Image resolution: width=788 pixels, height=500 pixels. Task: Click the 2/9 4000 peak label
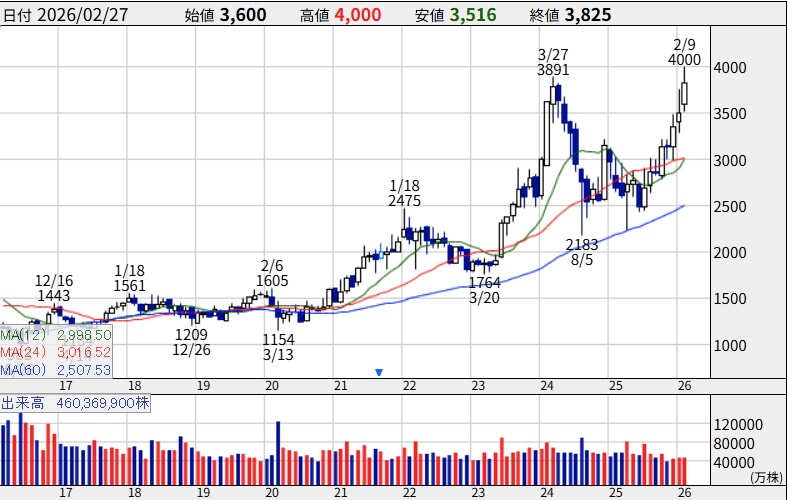coord(685,52)
